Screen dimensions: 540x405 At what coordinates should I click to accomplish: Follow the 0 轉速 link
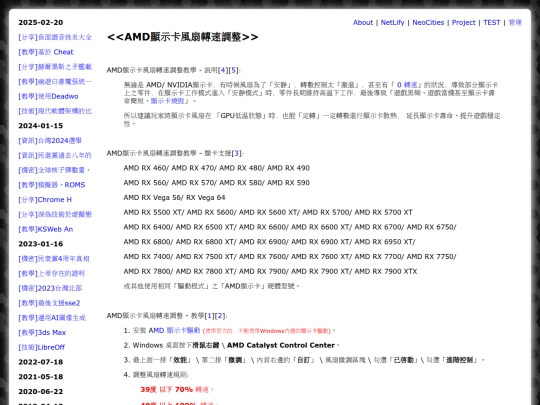pyautogui.click(x=407, y=85)
